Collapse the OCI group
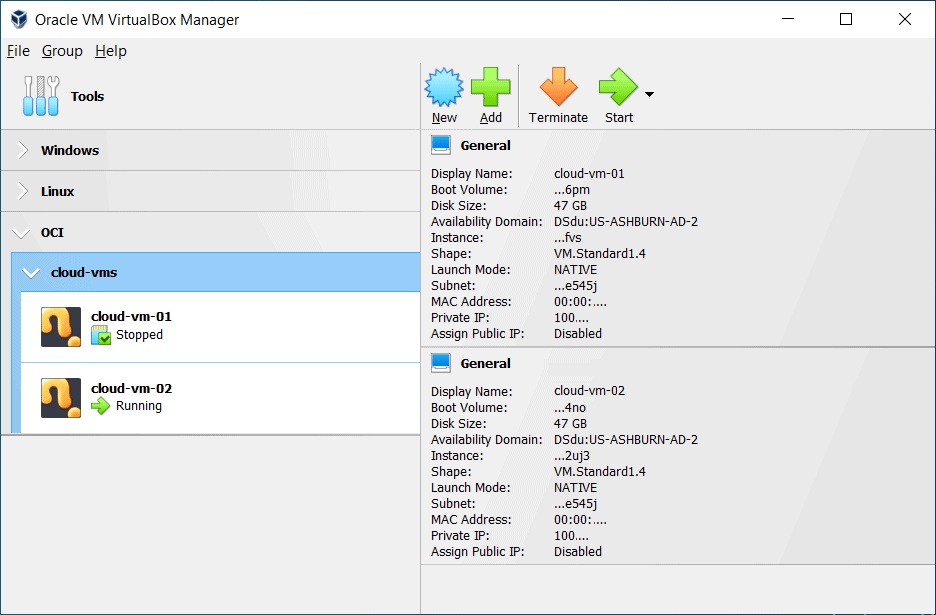 click(x=22, y=233)
